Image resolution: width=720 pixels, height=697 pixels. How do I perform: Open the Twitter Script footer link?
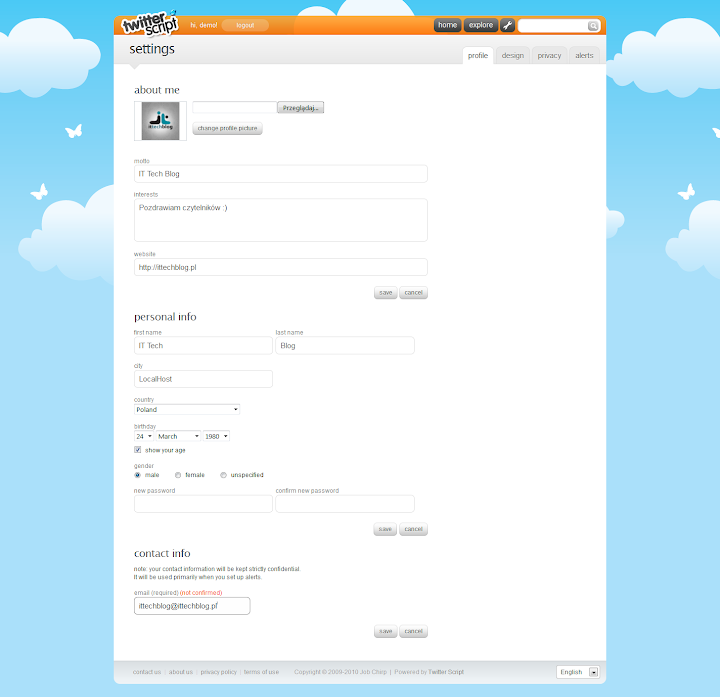coord(446,672)
